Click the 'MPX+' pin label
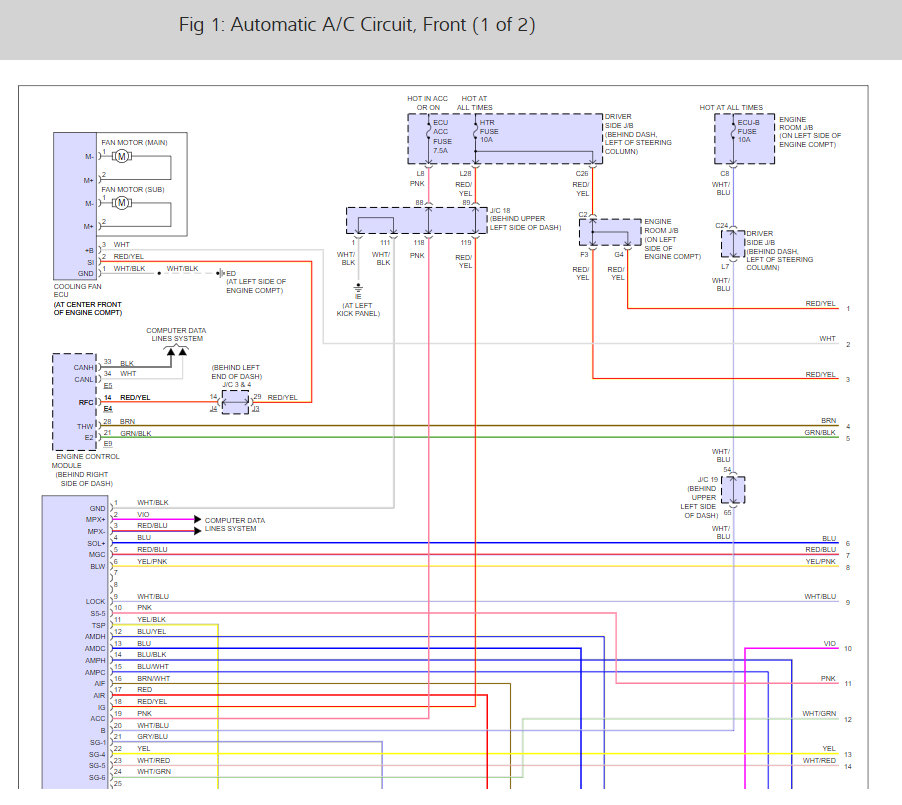The height and width of the screenshot is (805, 902). [x=95, y=520]
